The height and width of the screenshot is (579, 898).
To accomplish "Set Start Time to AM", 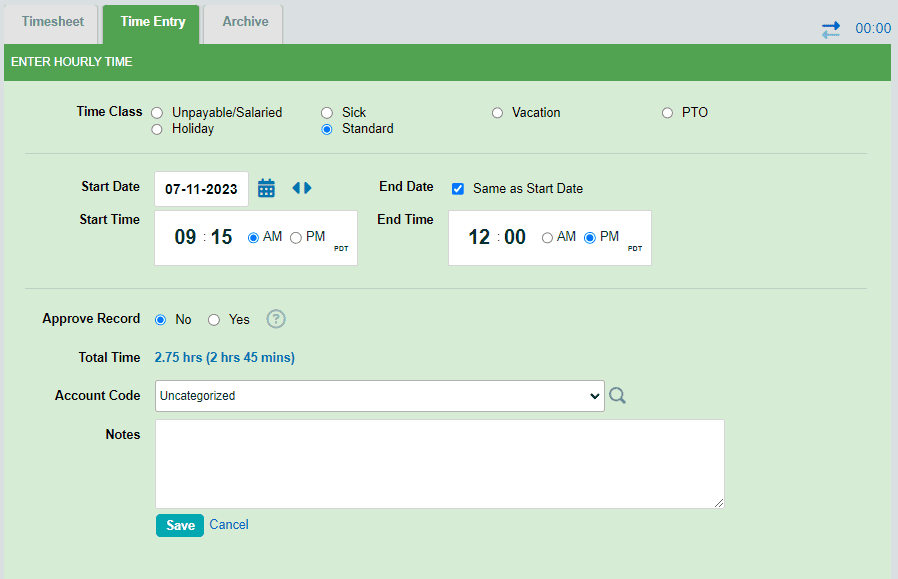I will click(253, 238).
